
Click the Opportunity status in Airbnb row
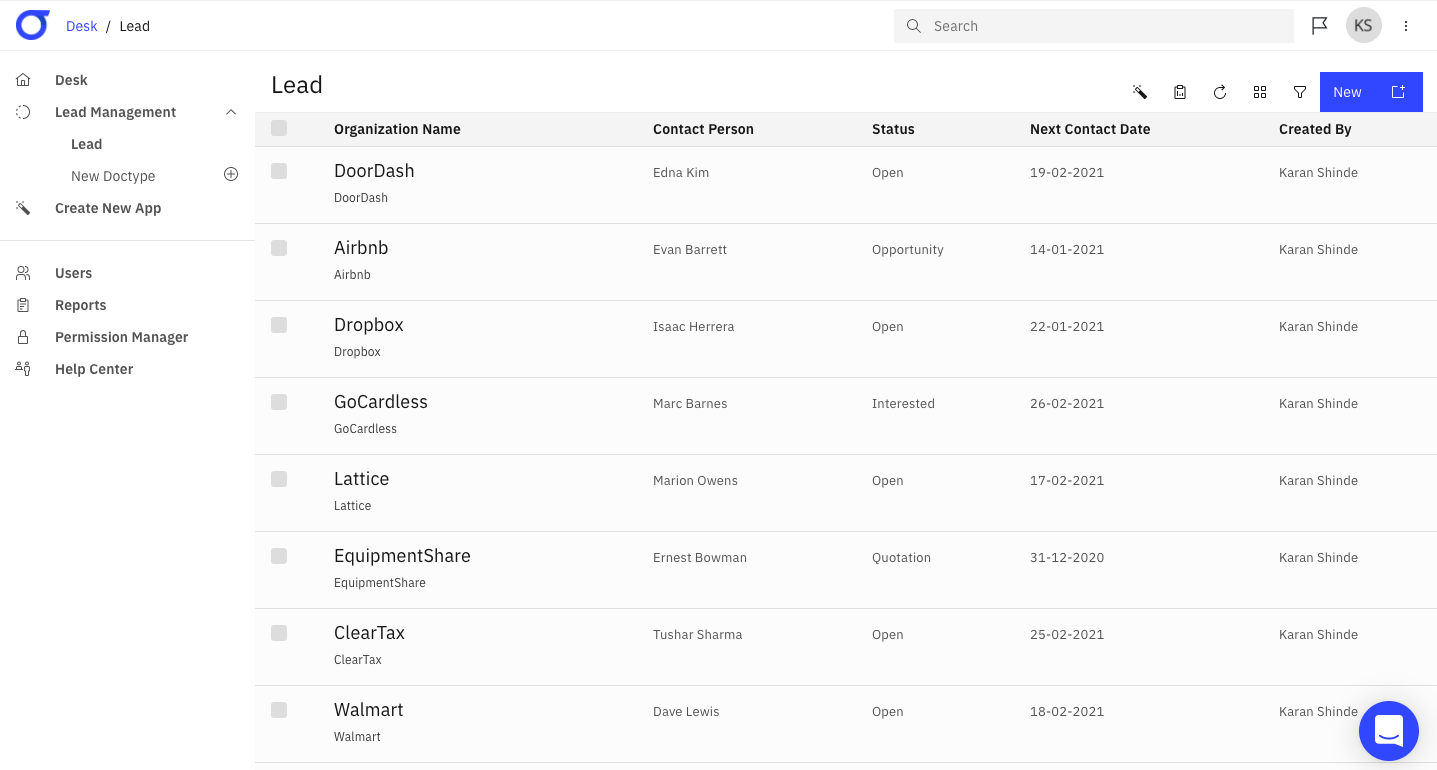point(908,250)
